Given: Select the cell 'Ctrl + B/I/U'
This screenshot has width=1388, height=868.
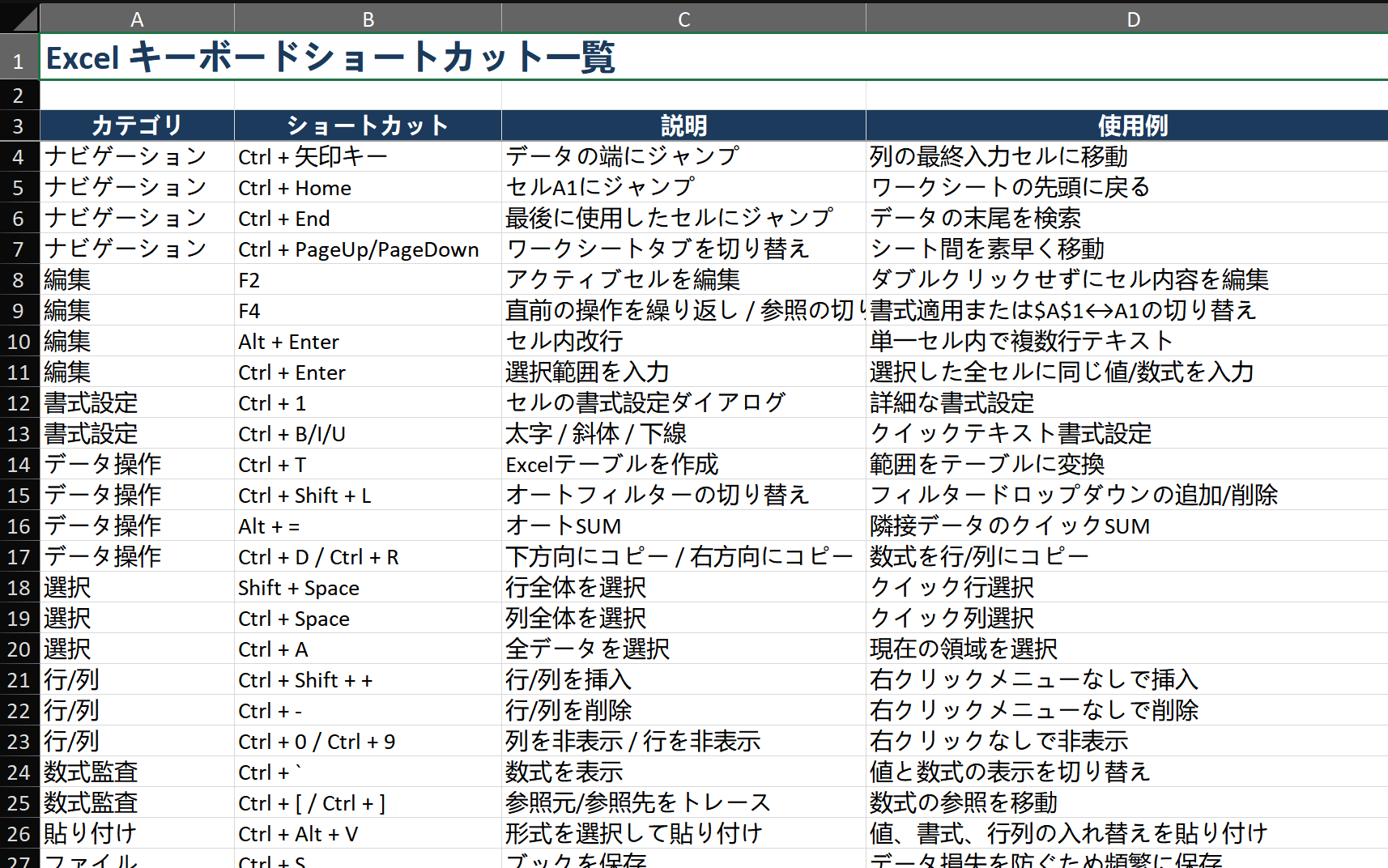Looking at the screenshot, I should [368, 434].
